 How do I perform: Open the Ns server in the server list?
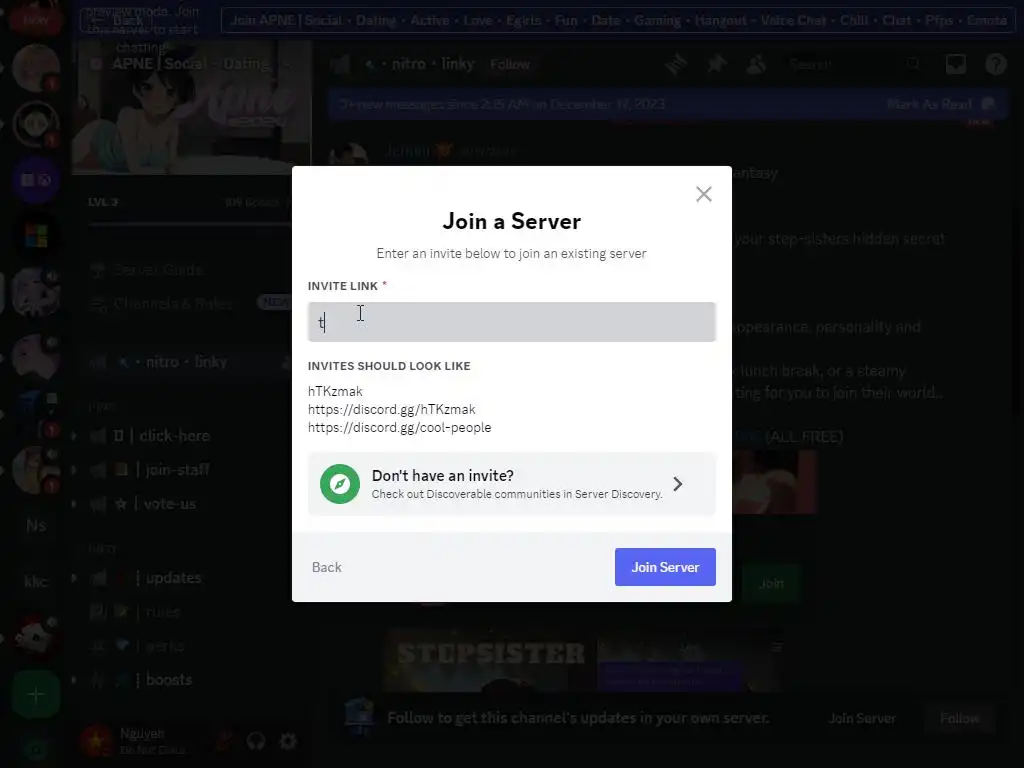(36, 526)
